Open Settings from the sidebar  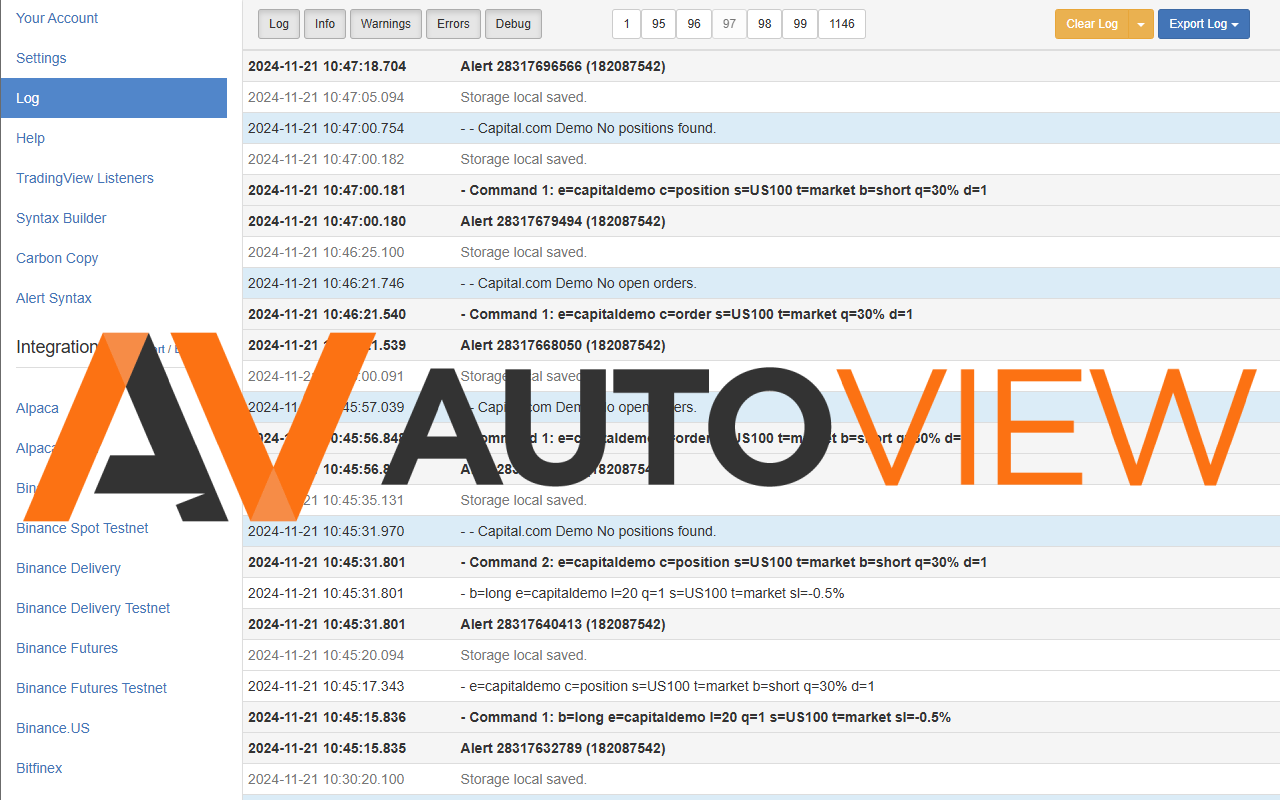41,57
